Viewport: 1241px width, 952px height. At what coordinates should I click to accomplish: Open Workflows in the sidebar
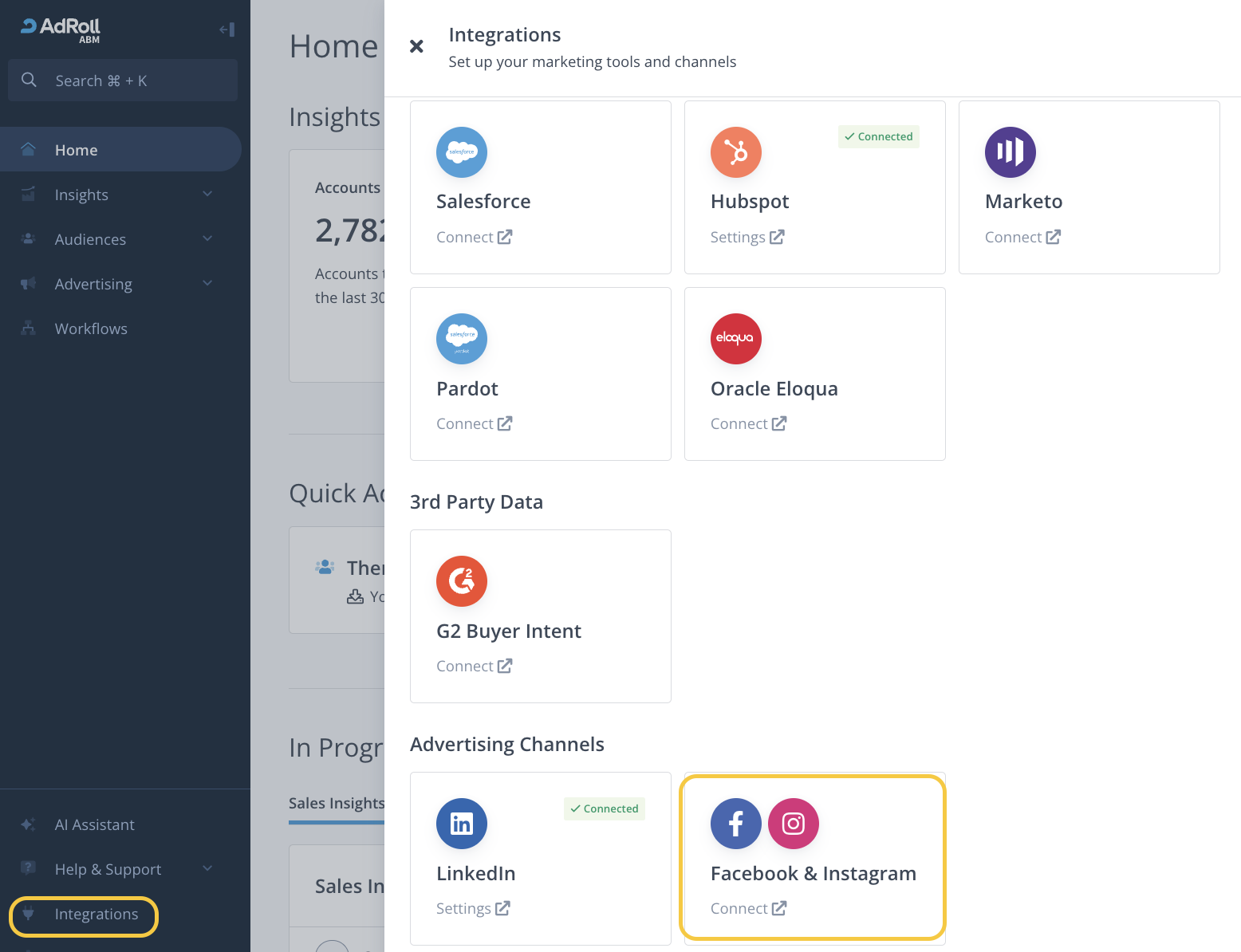(x=91, y=328)
